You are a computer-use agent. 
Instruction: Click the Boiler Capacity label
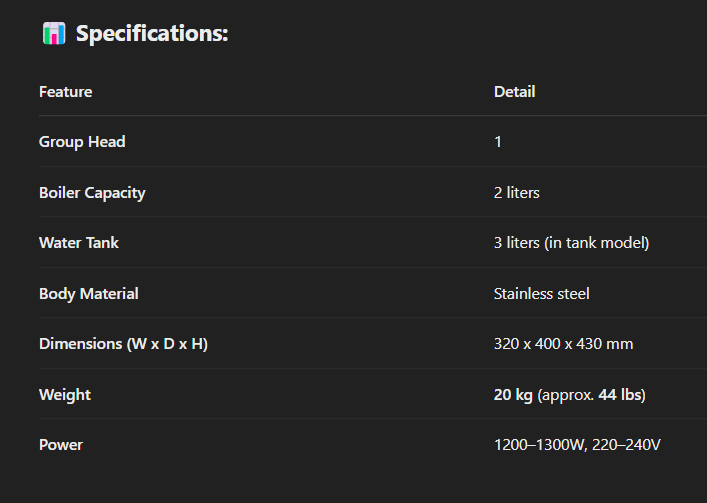(92, 193)
